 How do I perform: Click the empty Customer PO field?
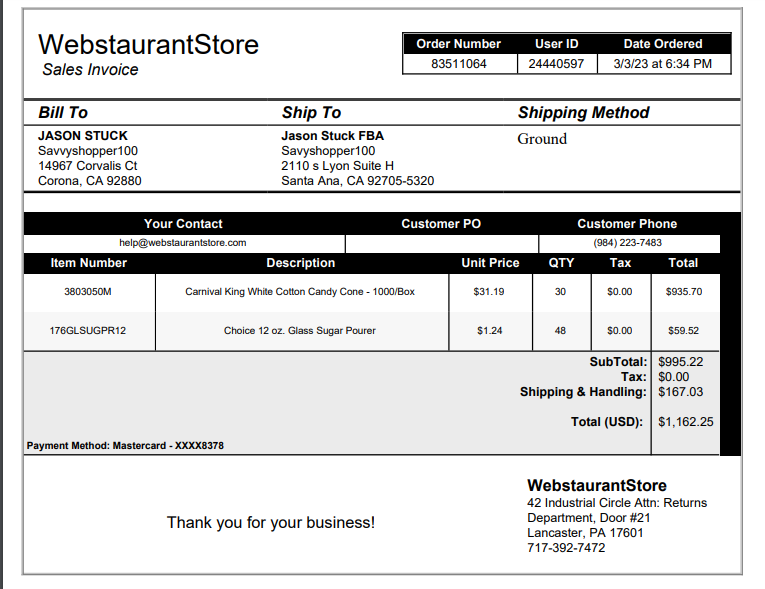(442, 244)
